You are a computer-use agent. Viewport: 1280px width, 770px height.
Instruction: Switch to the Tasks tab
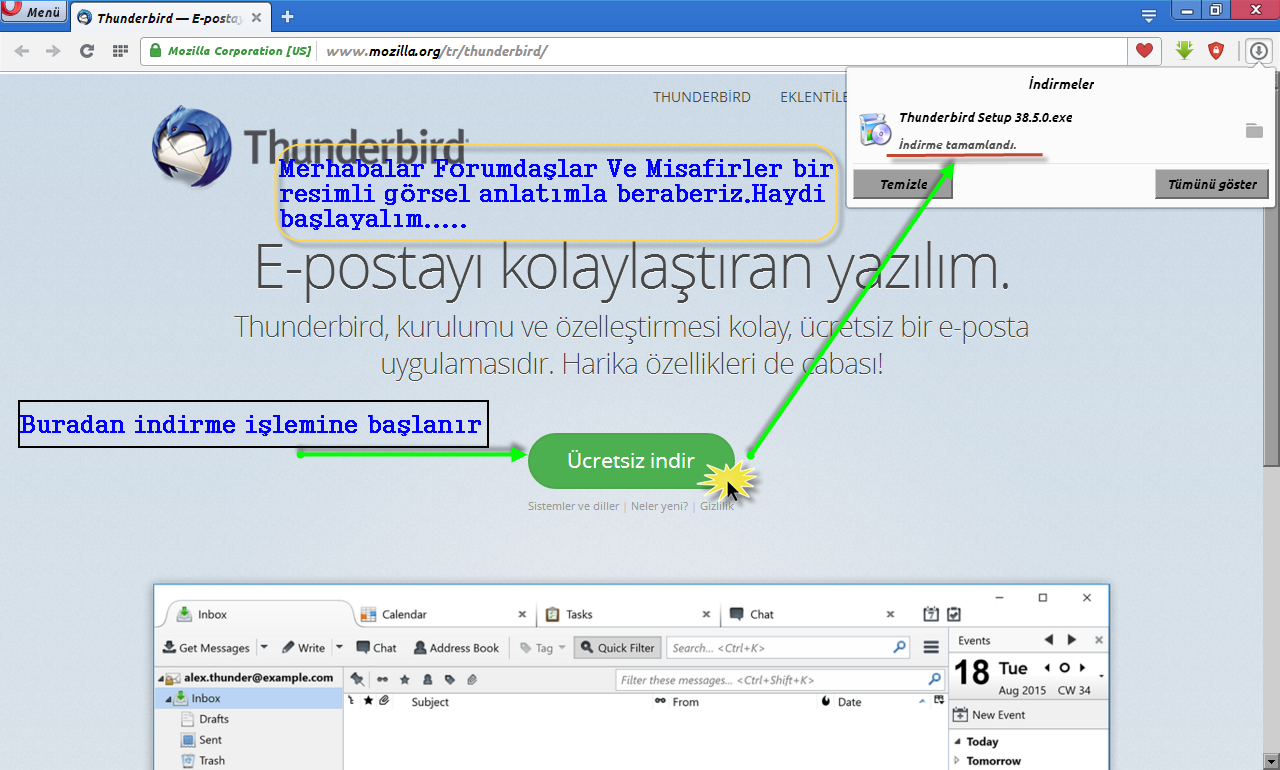tap(627, 614)
